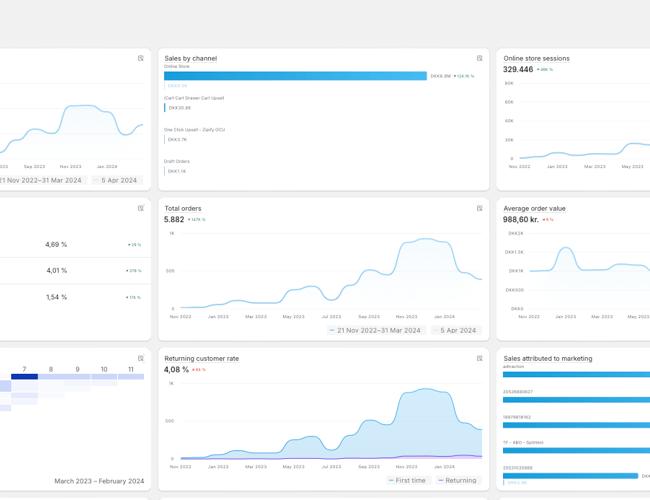Click report icon on conversion percentages card
Screen dimensions: 650x500
tap(141, 208)
